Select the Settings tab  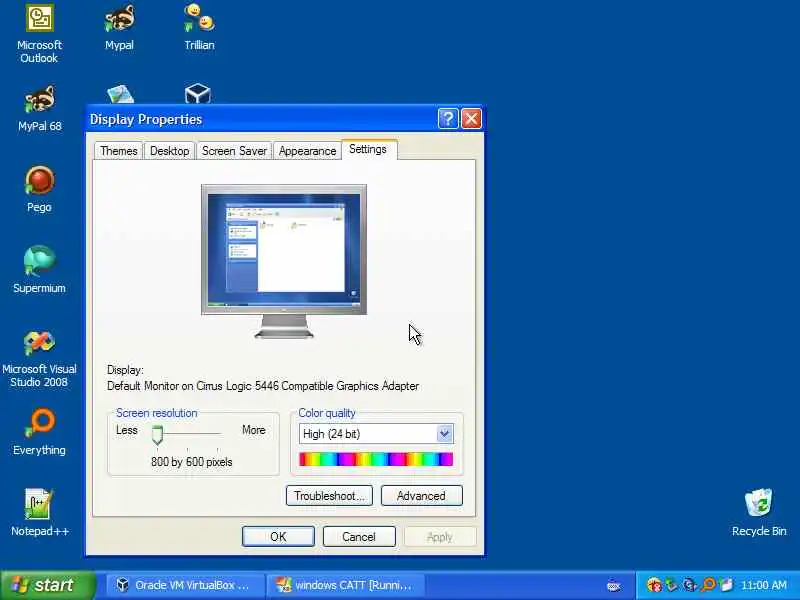(x=368, y=149)
